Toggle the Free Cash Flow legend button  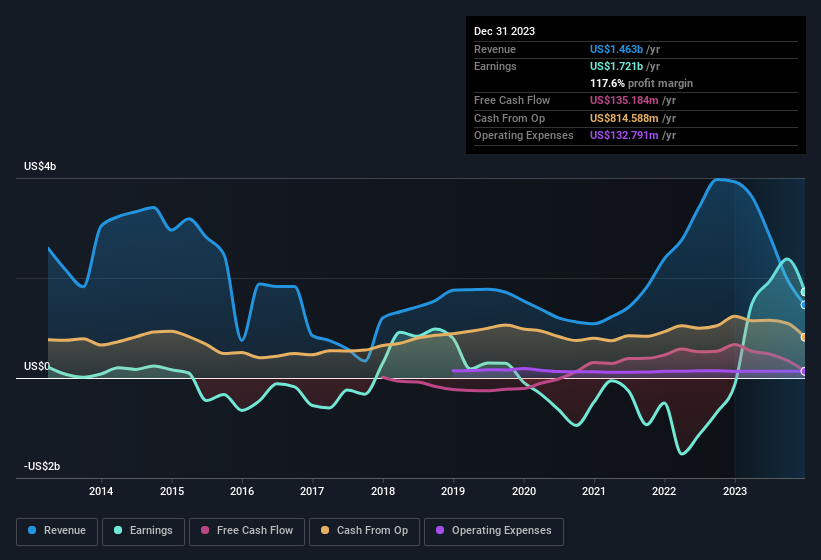(247, 531)
